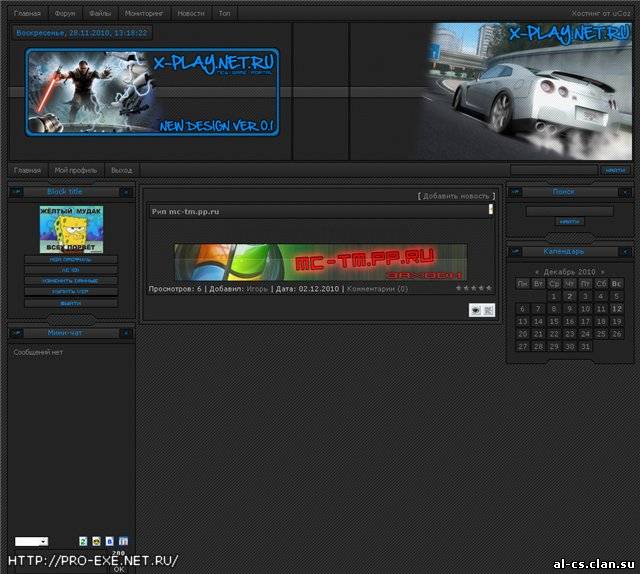
Task: Click the search input in the Поиск block
Action: click(x=569, y=211)
